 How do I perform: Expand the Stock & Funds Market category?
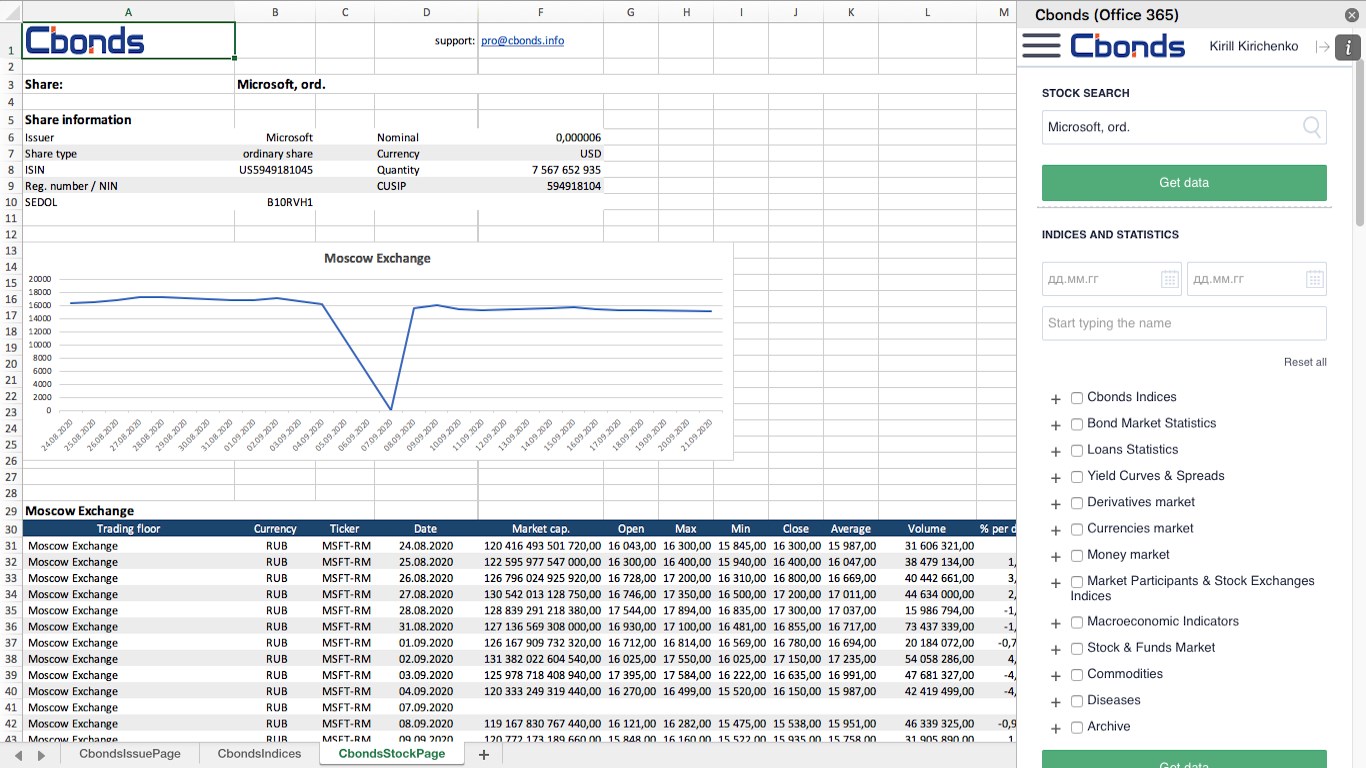click(1056, 649)
